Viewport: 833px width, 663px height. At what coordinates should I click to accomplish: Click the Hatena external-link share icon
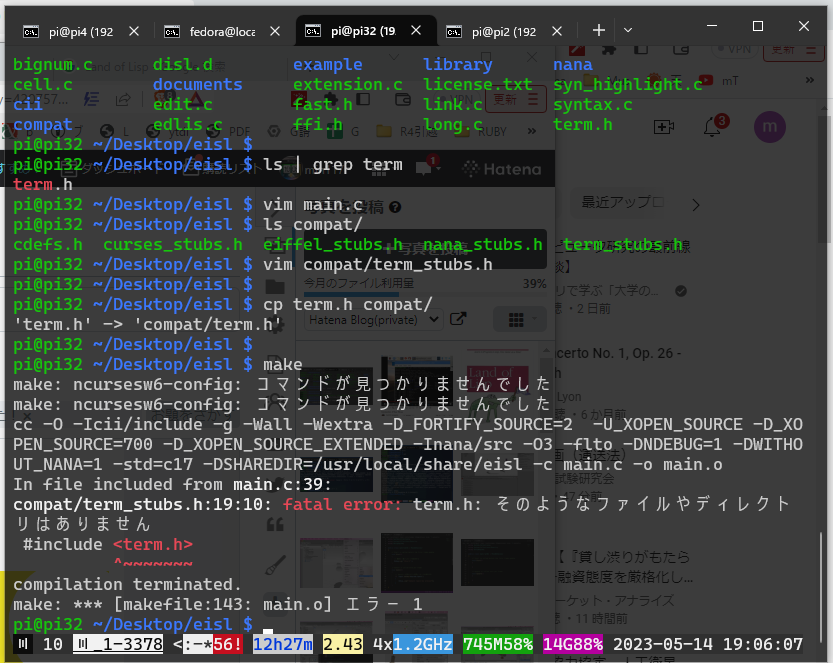pyautogui.click(x=458, y=318)
